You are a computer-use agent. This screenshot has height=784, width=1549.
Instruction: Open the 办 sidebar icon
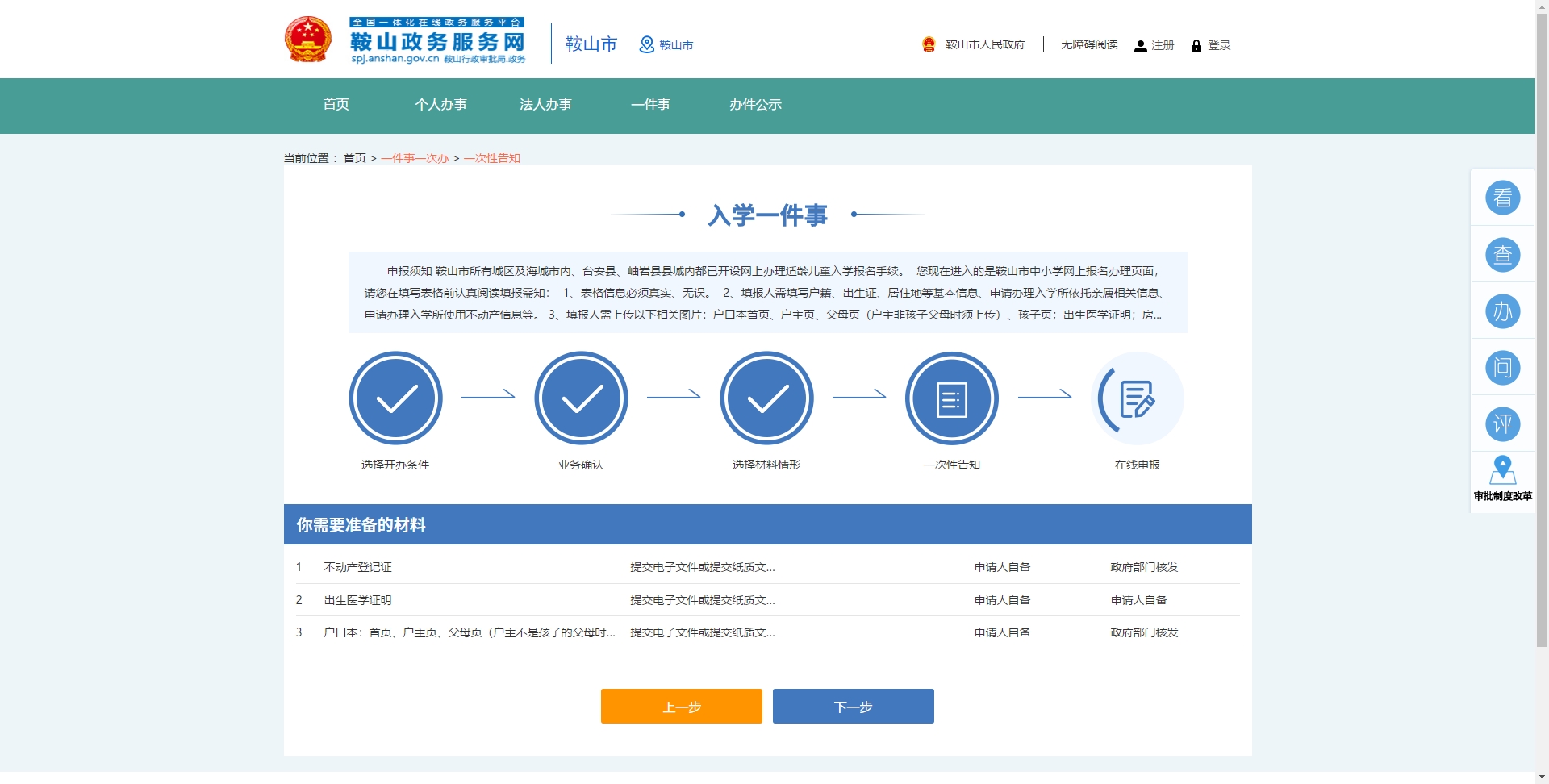[x=1502, y=311]
